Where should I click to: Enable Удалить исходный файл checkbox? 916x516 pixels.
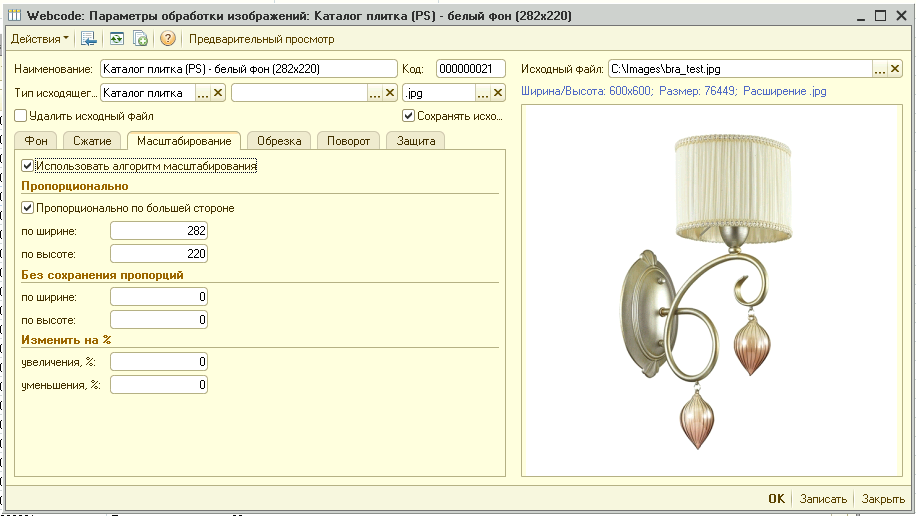tap(21, 116)
